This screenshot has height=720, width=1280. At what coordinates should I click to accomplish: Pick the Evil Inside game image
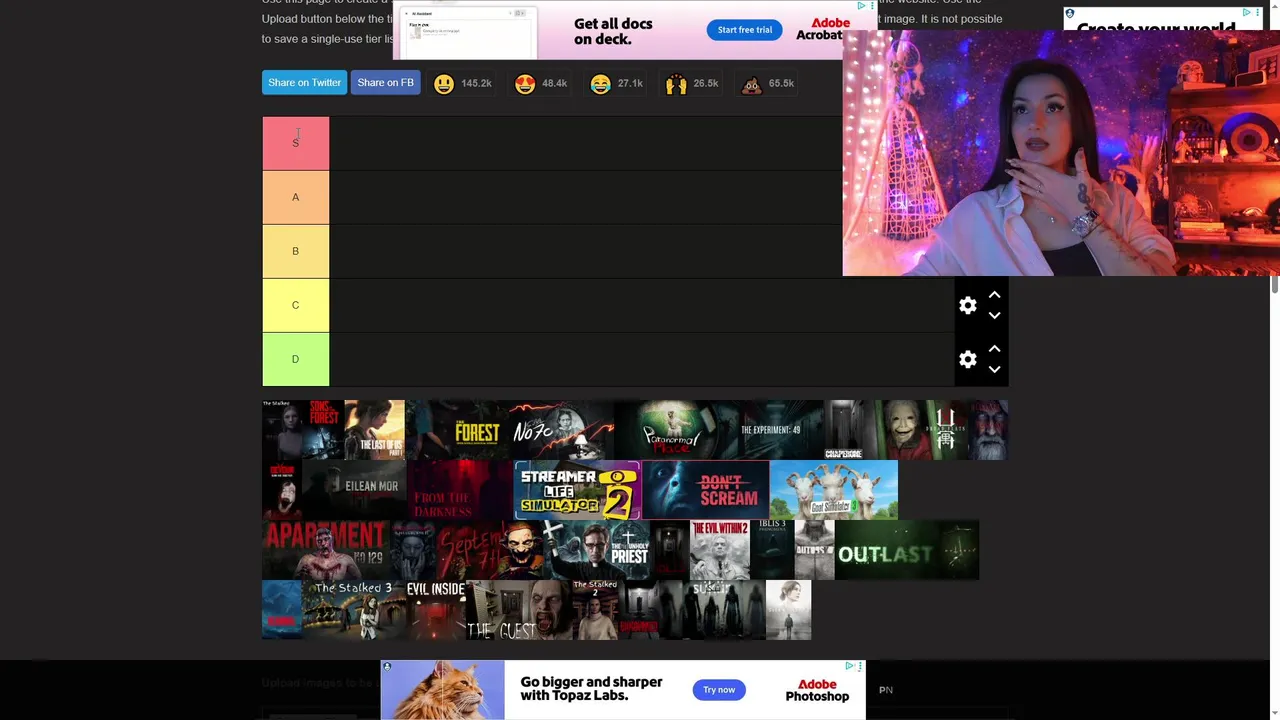coord(435,610)
